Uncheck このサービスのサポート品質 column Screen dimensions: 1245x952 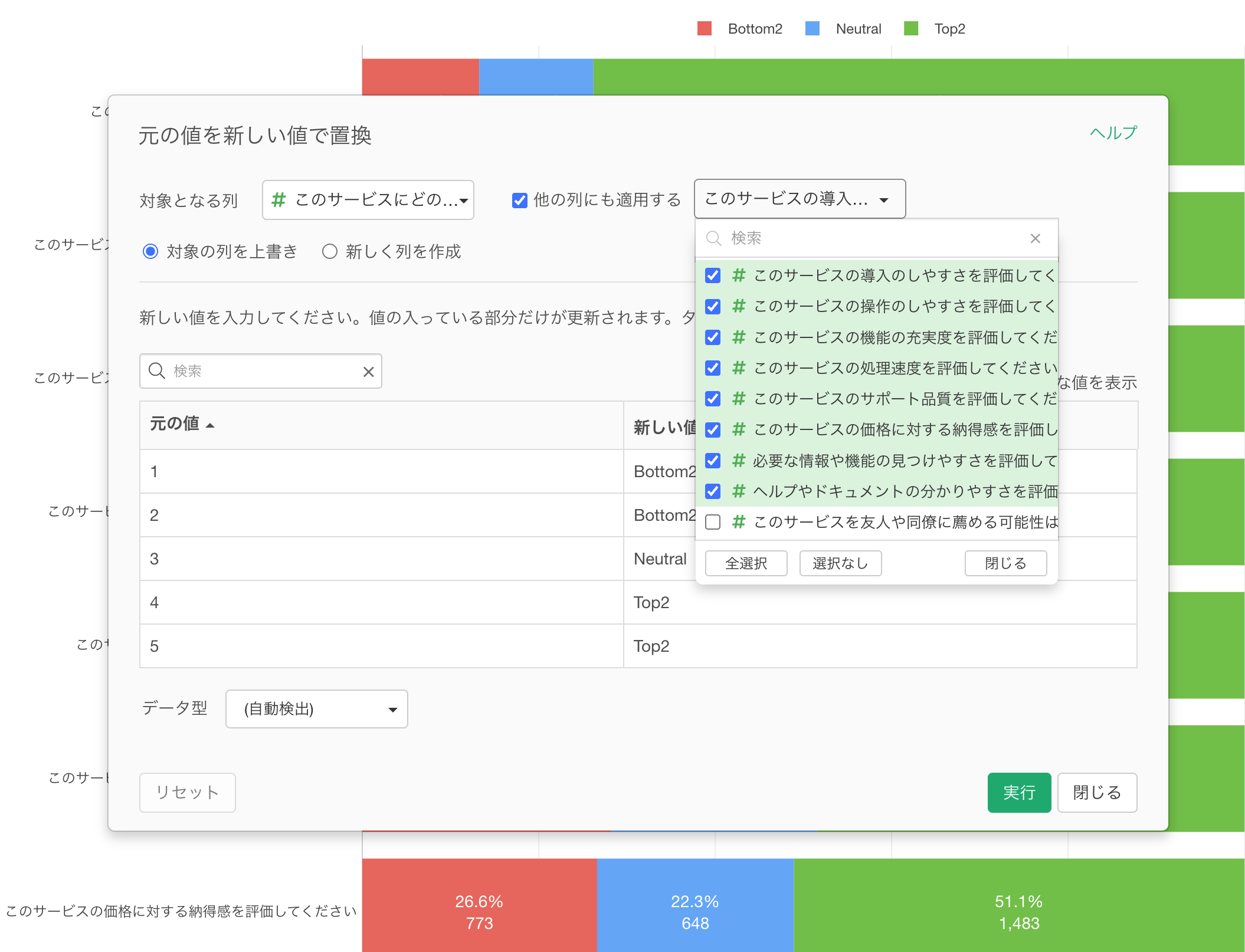[x=713, y=399]
